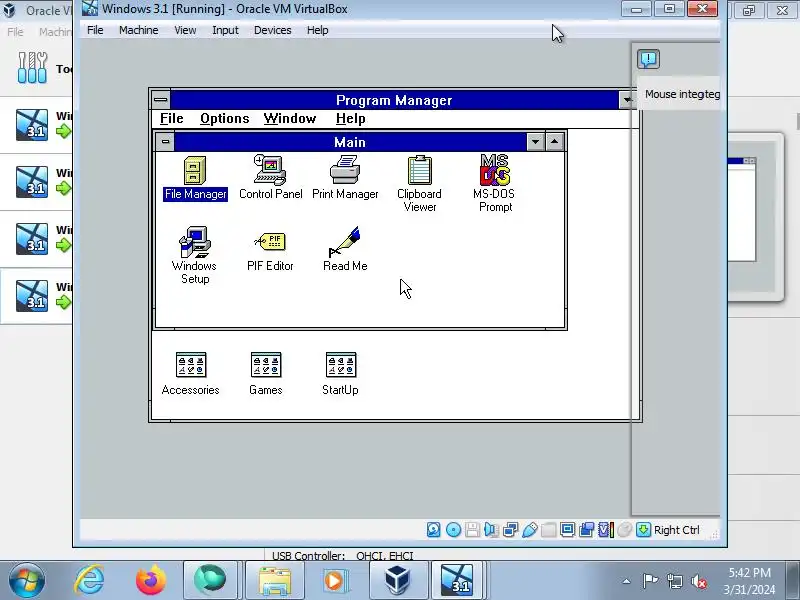
Task: Click the mouse integration status icon
Action: pos(624,530)
